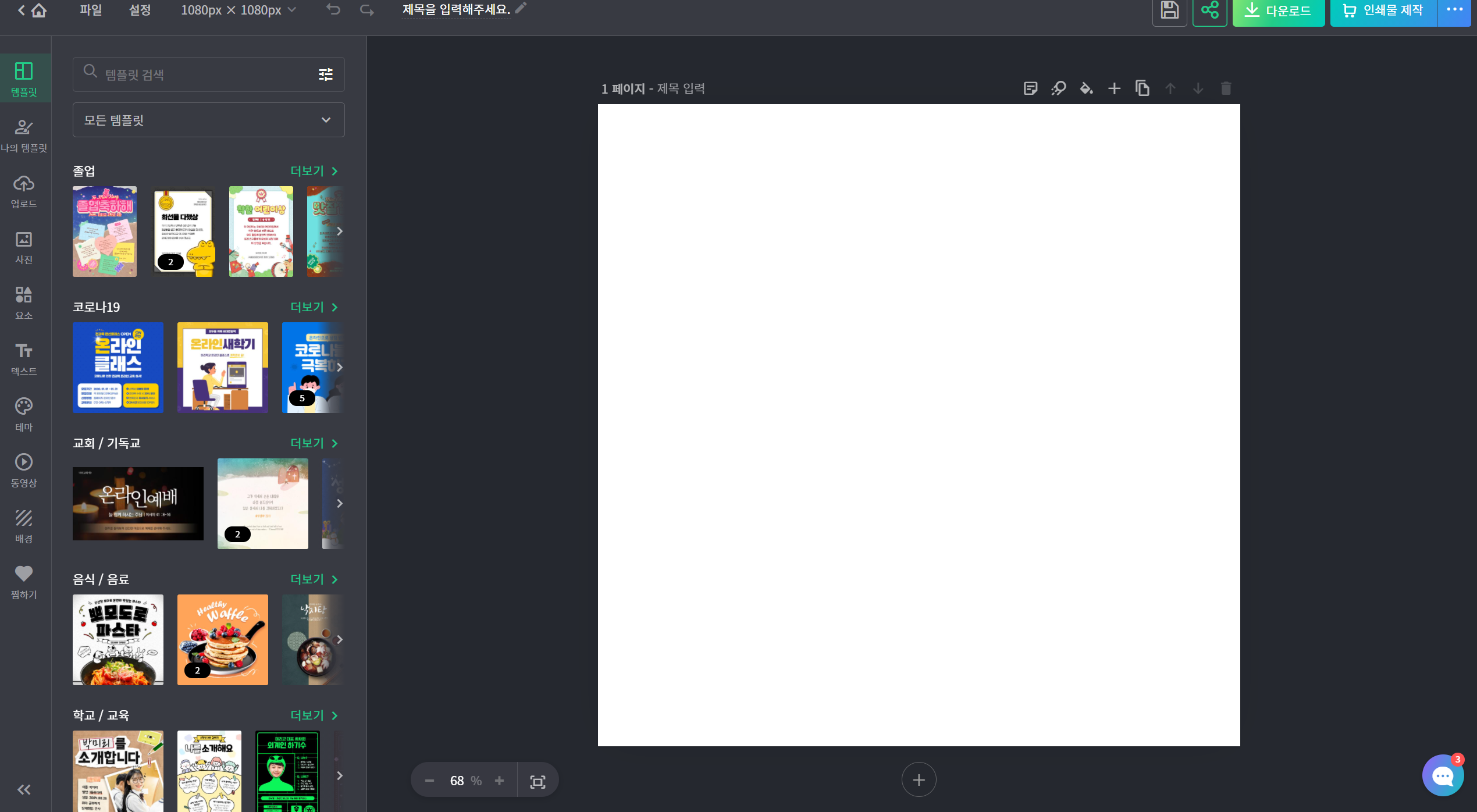Open the Theme (테마) palette panel
Screen dimensions: 1477x812
pyautogui.click(x=24, y=414)
